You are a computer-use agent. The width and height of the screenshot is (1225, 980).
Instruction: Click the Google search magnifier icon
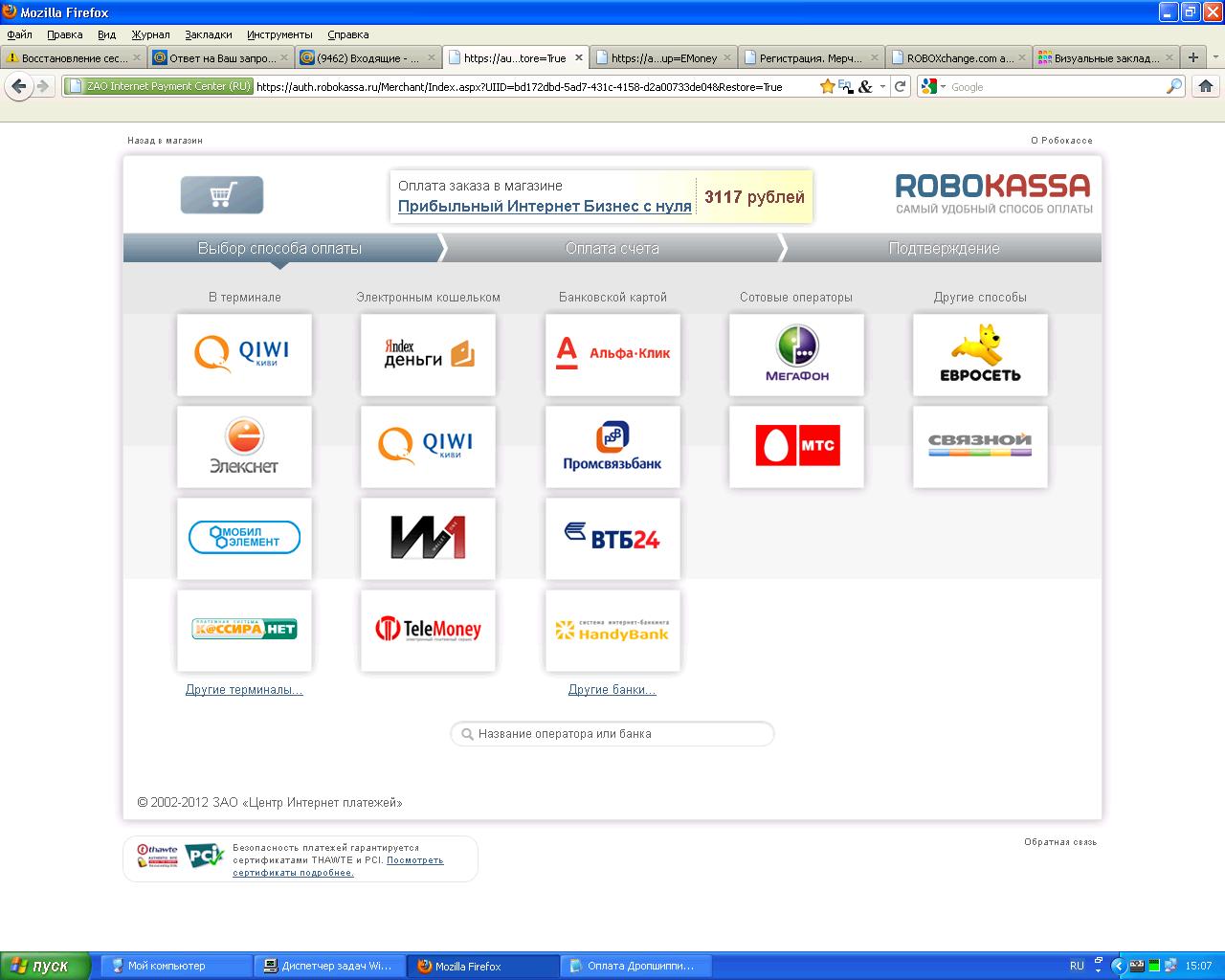tap(1173, 86)
